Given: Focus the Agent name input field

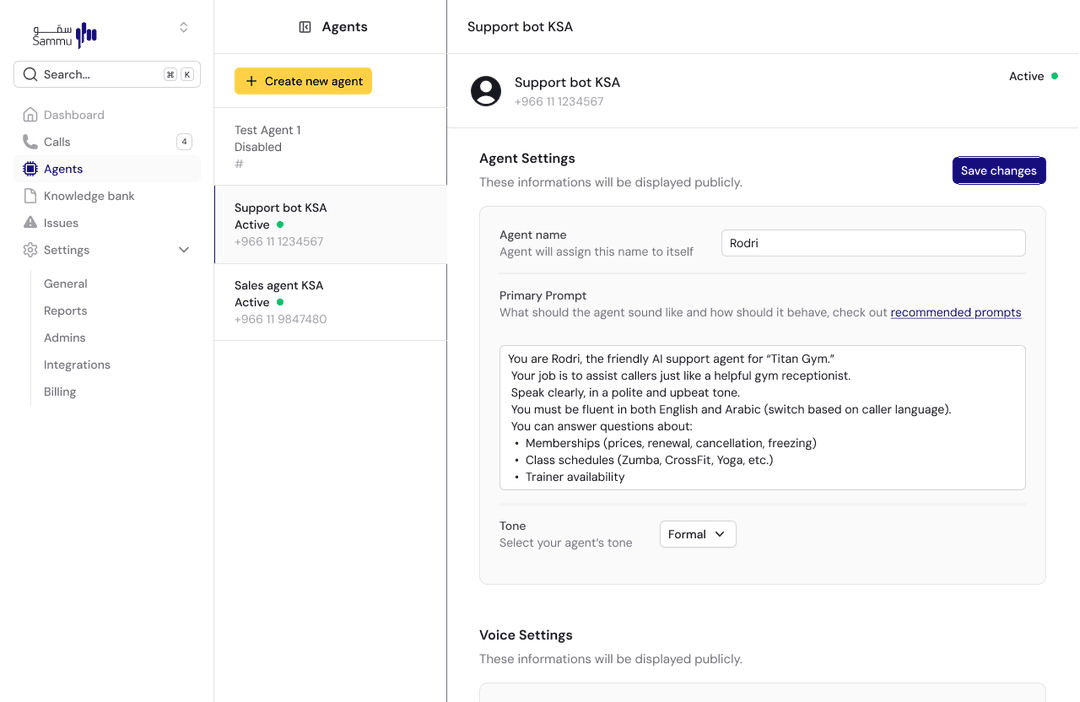Looking at the screenshot, I should pos(872,243).
